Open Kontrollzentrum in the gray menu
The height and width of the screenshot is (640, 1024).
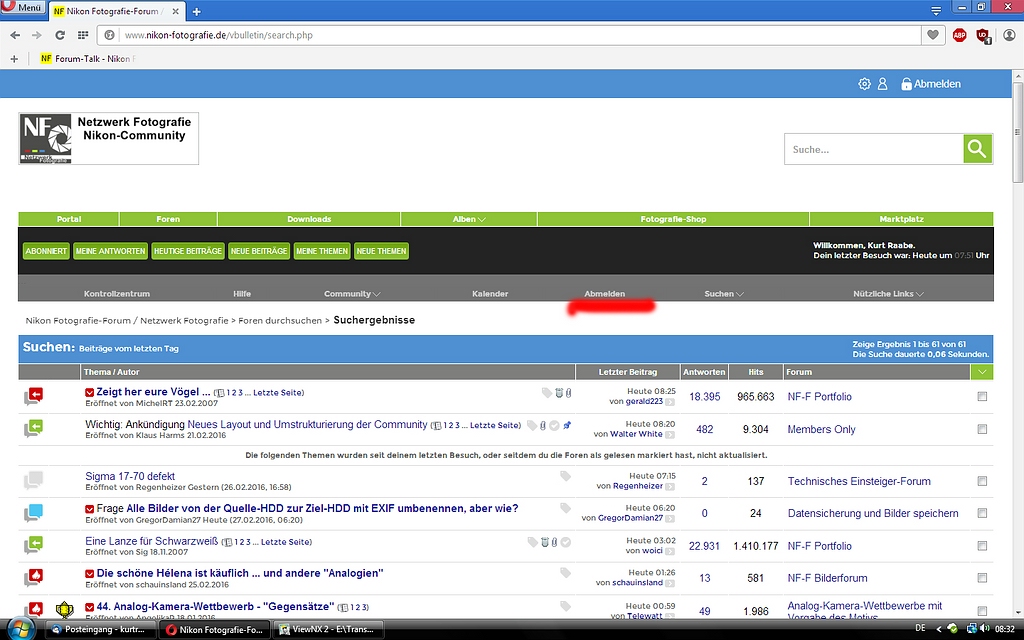pyautogui.click(x=117, y=294)
